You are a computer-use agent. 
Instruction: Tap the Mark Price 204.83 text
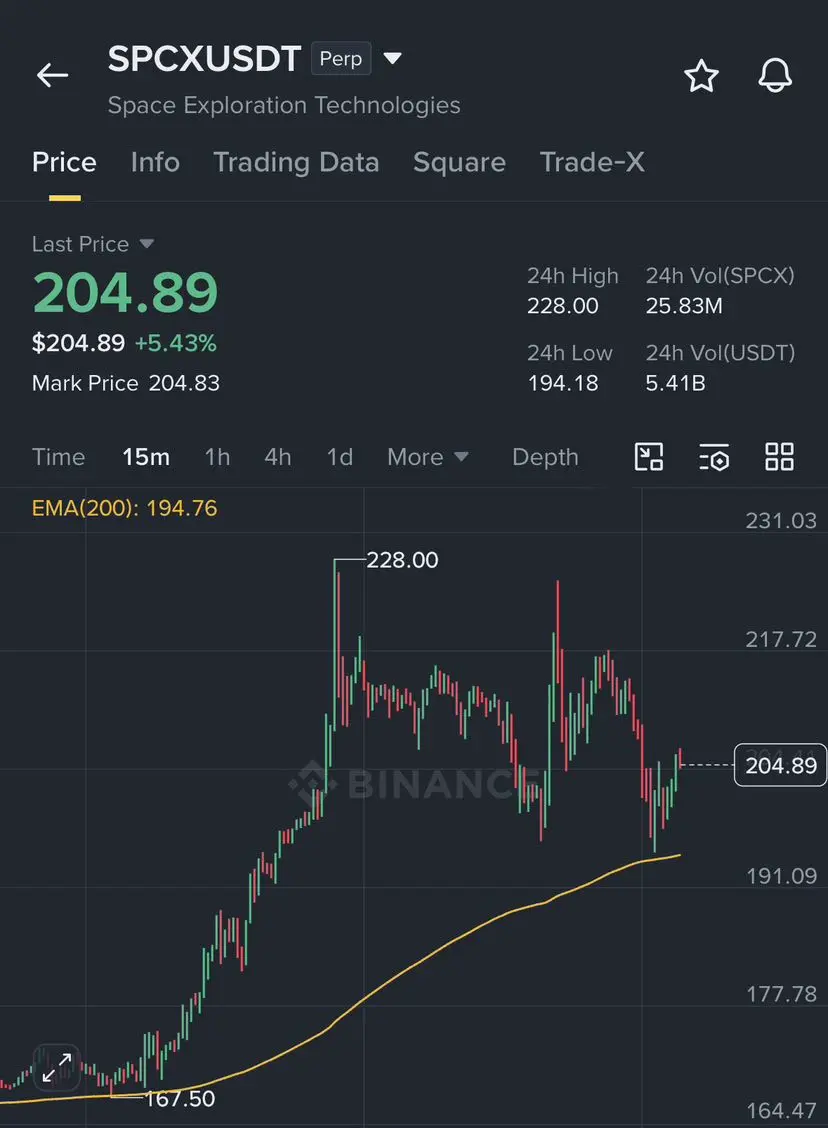(x=126, y=383)
